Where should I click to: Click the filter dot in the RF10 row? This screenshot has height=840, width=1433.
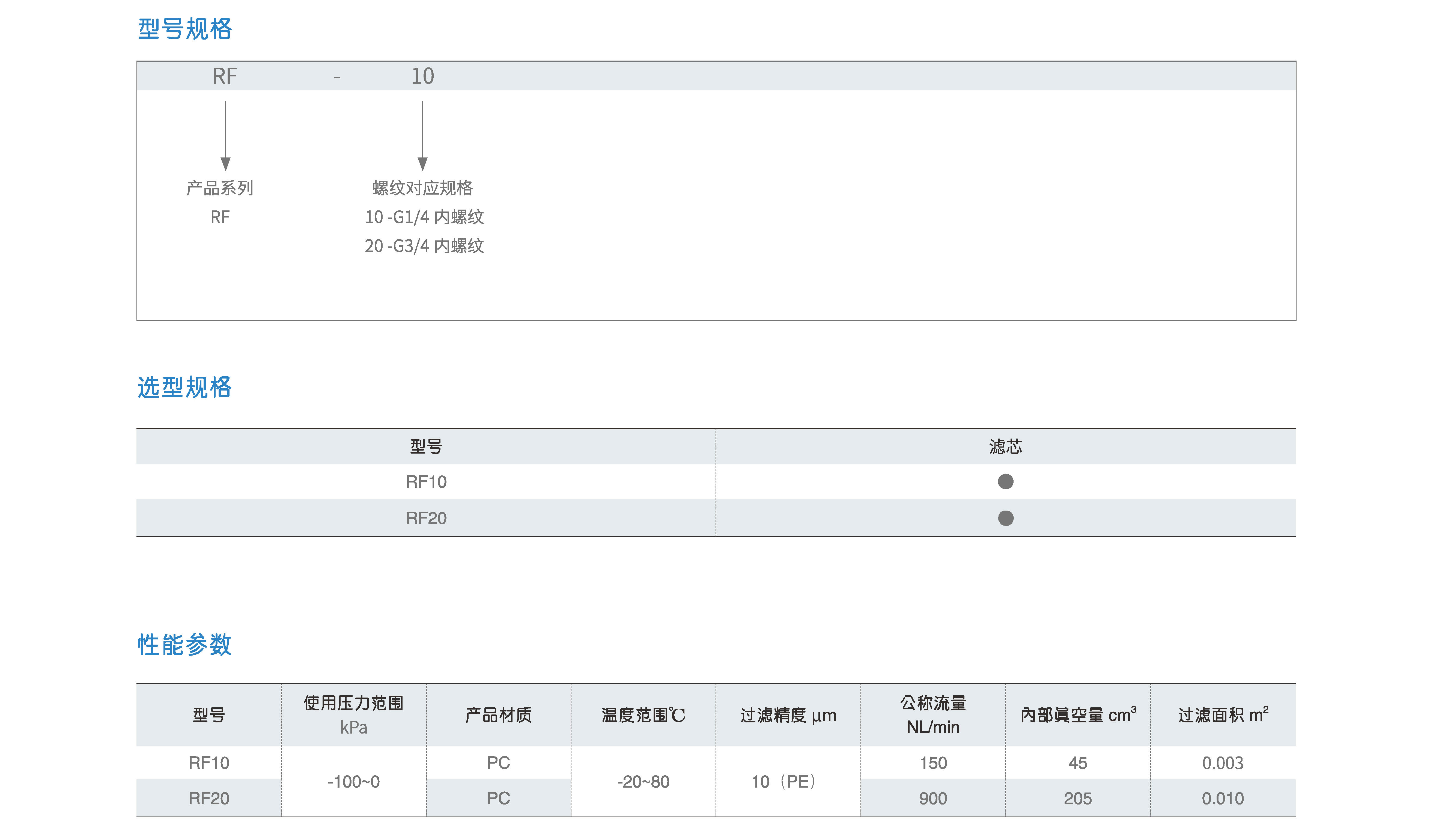[x=1005, y=482]
